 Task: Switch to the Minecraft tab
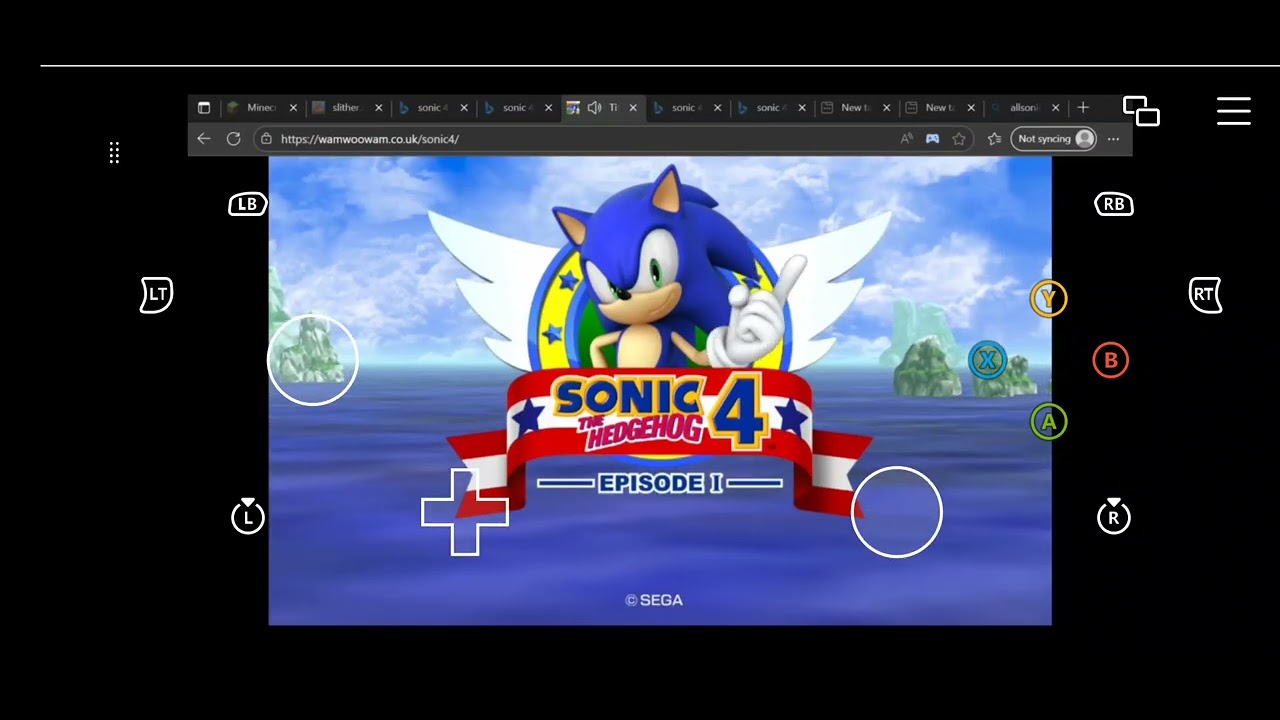262,108
